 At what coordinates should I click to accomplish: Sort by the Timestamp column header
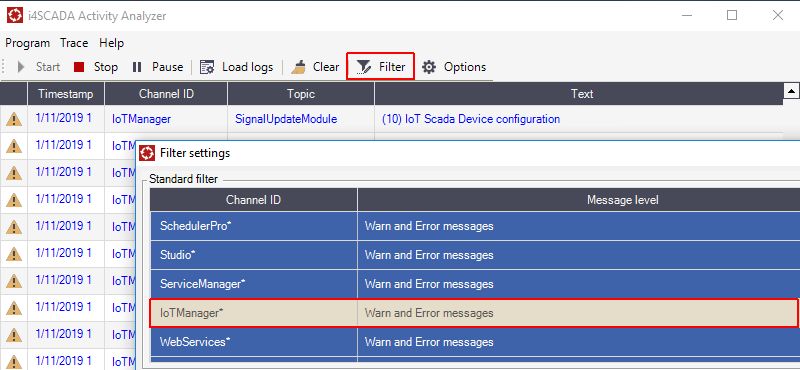point(66,94)
